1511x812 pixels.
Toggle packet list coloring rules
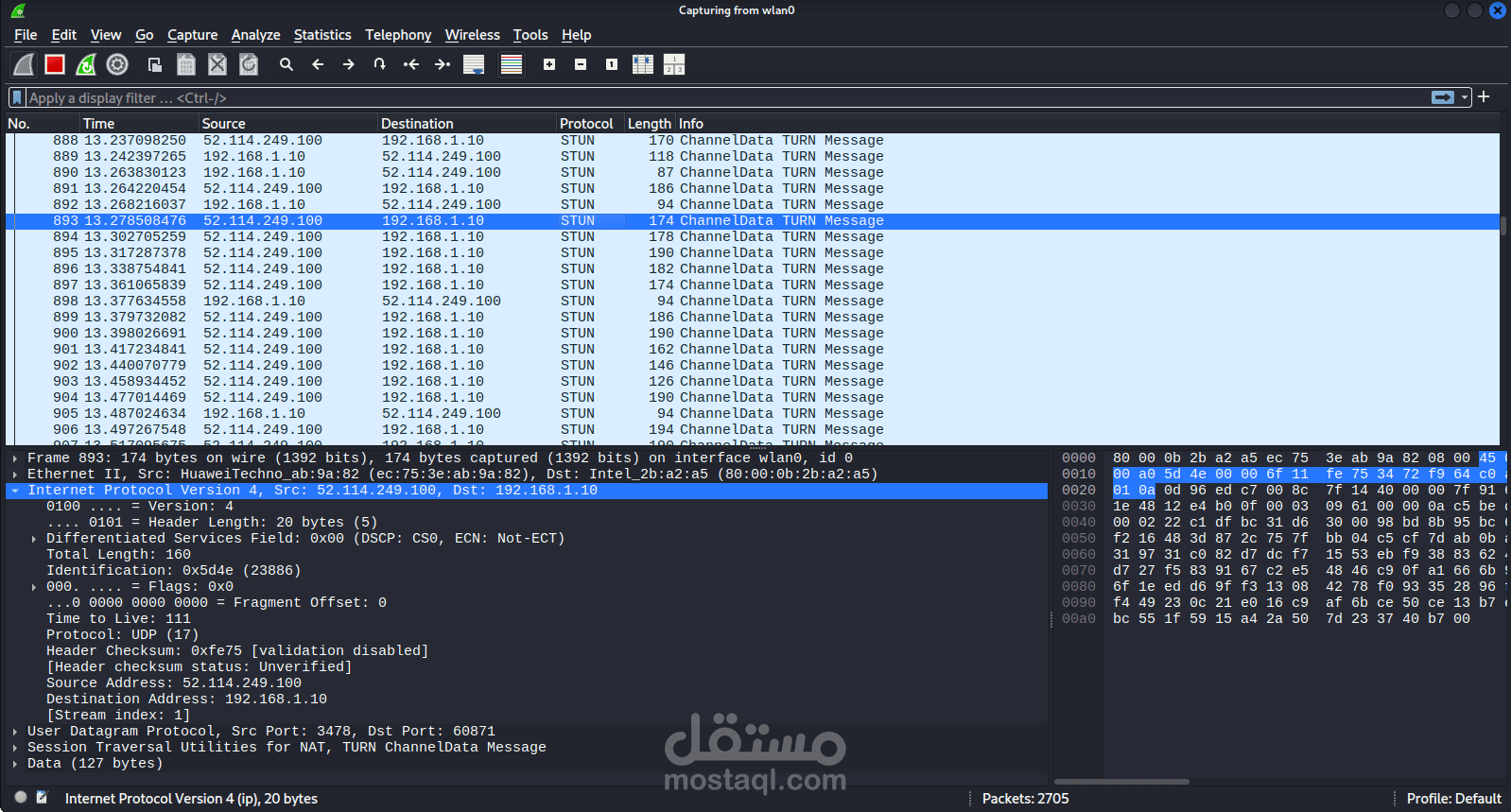(512, 64)
